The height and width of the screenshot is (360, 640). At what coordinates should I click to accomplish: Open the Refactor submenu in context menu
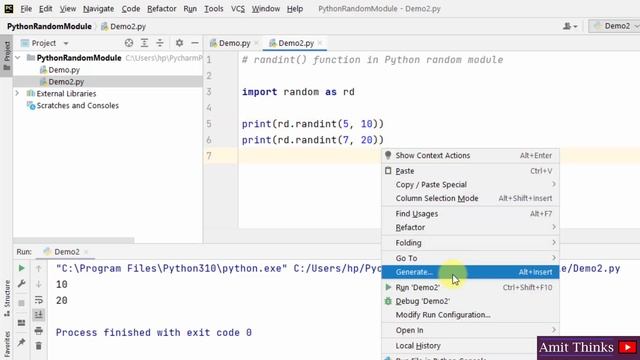[470, 227]
